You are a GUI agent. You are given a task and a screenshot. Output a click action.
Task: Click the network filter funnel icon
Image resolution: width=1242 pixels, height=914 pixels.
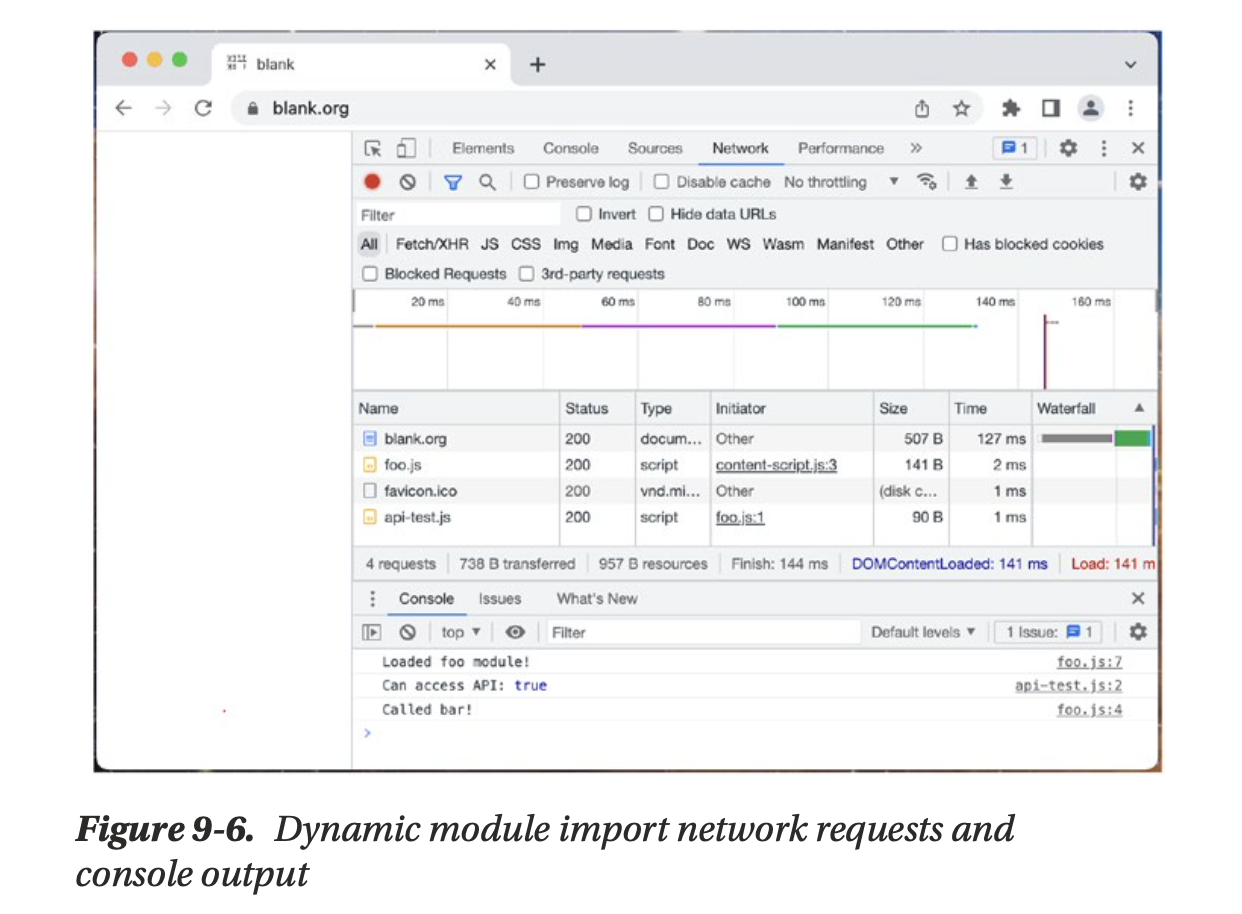click(453, 182)
